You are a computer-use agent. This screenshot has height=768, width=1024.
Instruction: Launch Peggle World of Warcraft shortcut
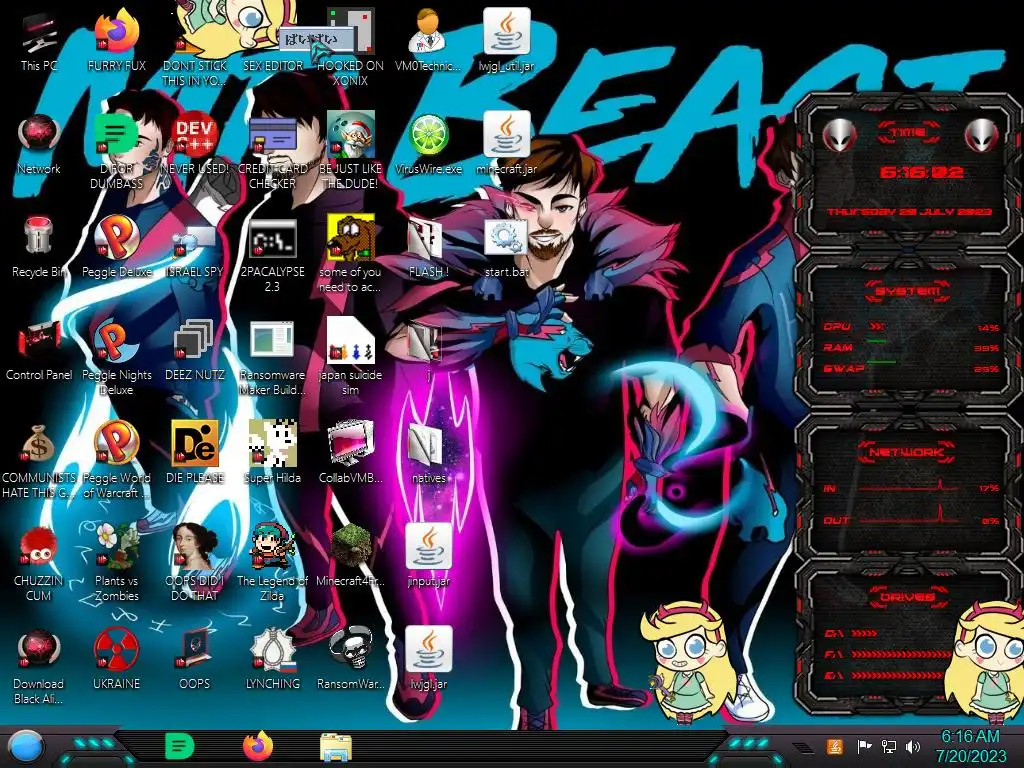[116, 460]
